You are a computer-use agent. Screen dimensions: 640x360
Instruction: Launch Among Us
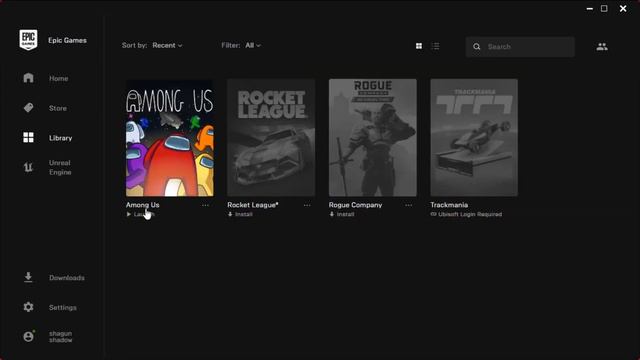(x=140, y=214)
